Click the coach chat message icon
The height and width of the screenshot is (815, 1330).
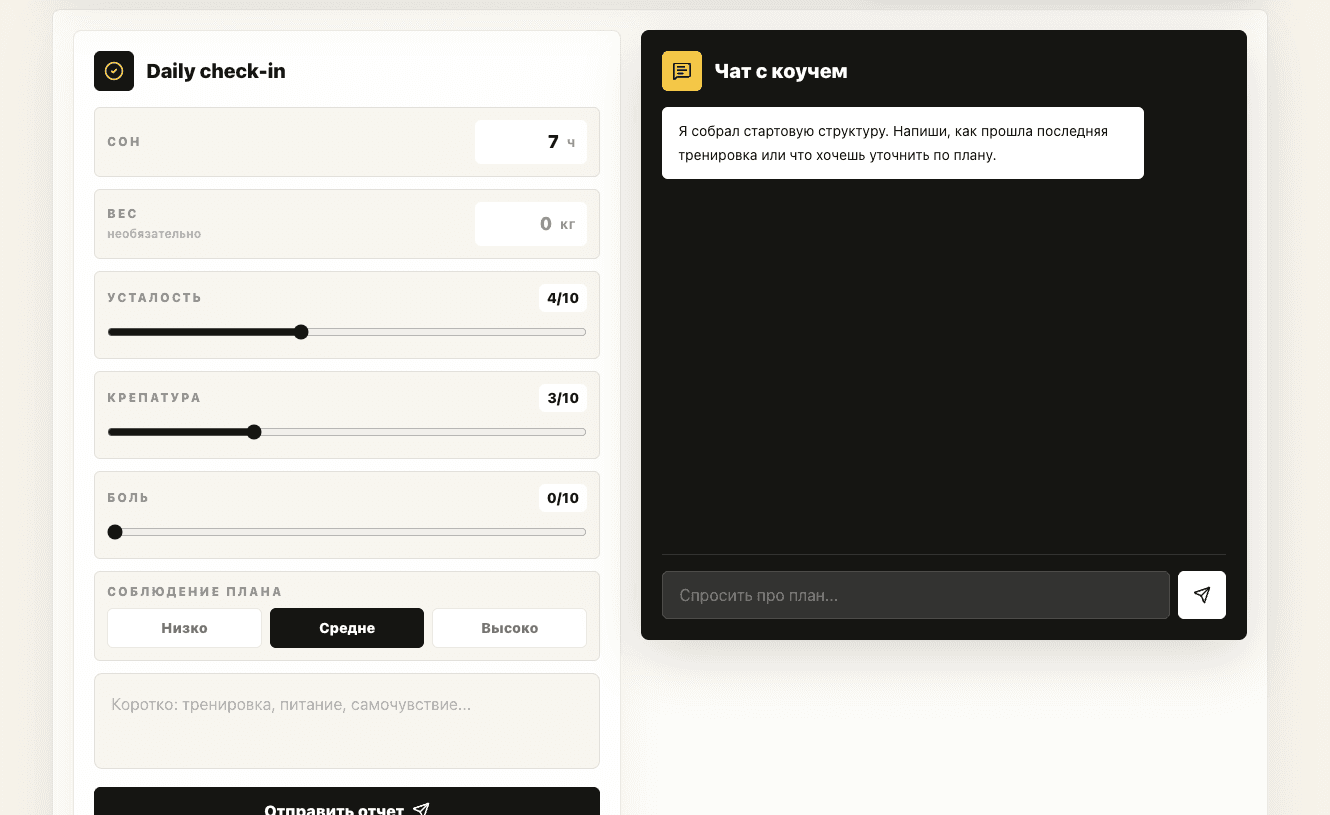click(682, 71)
